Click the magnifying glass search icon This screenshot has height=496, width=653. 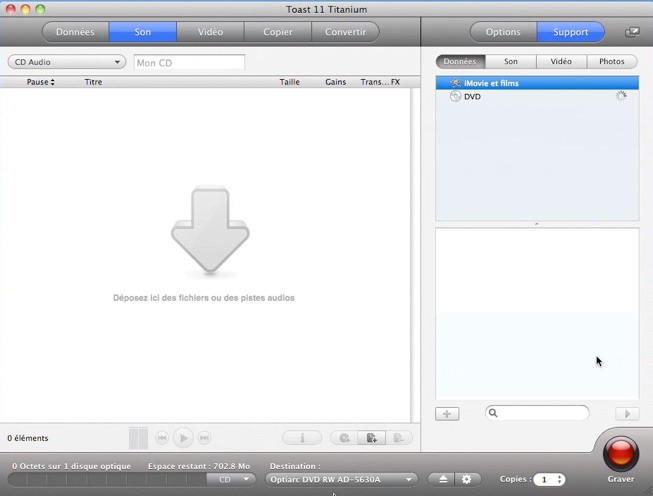[493, 413]
